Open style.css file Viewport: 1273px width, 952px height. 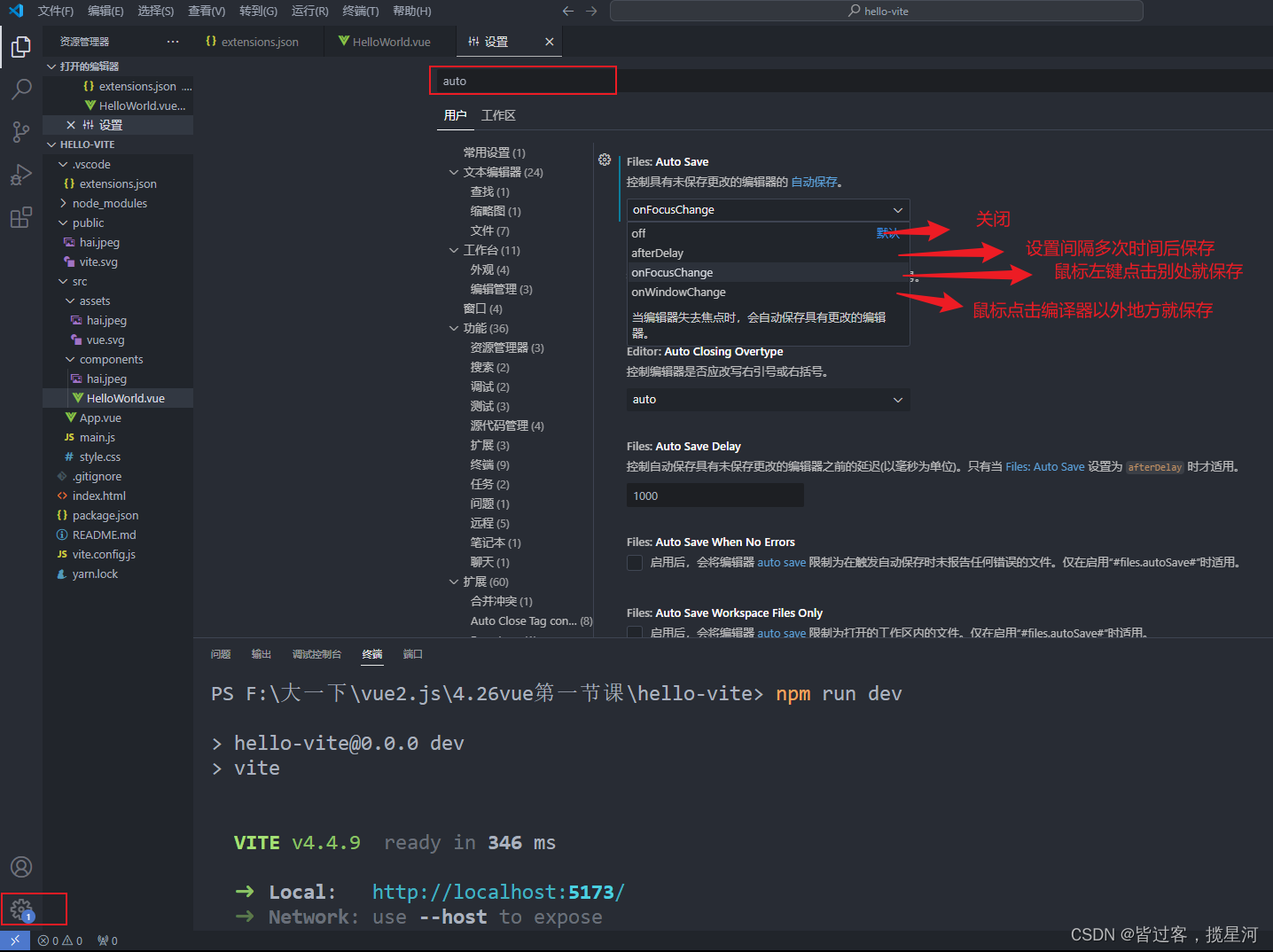click(x=100, y=456)
